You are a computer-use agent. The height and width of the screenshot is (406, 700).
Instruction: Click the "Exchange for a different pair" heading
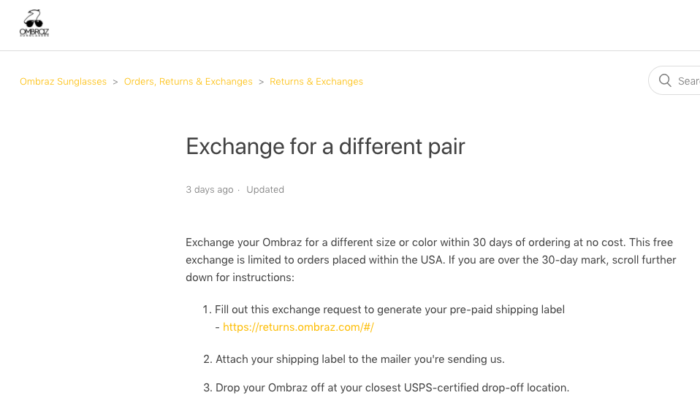pos(325,146)
